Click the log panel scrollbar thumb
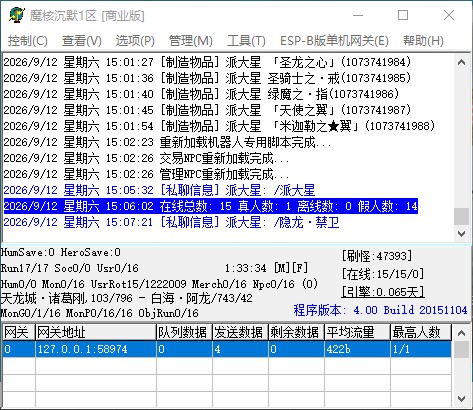Image resolution: width=473 pixels, height=410 pixels. pyautogui.click(x=461, y=216)
